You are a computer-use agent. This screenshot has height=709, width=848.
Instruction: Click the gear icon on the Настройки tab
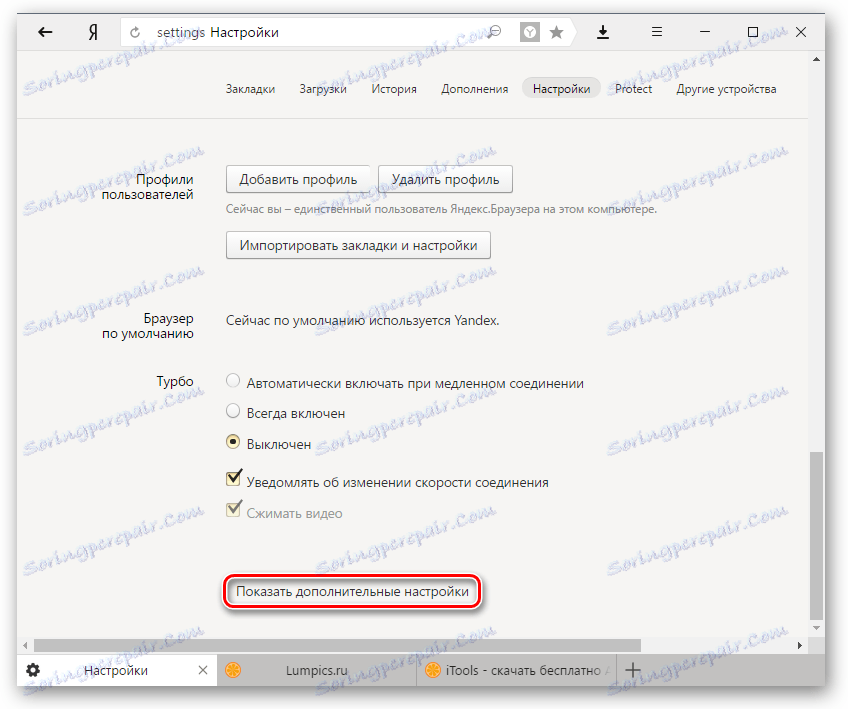[33, 670]
